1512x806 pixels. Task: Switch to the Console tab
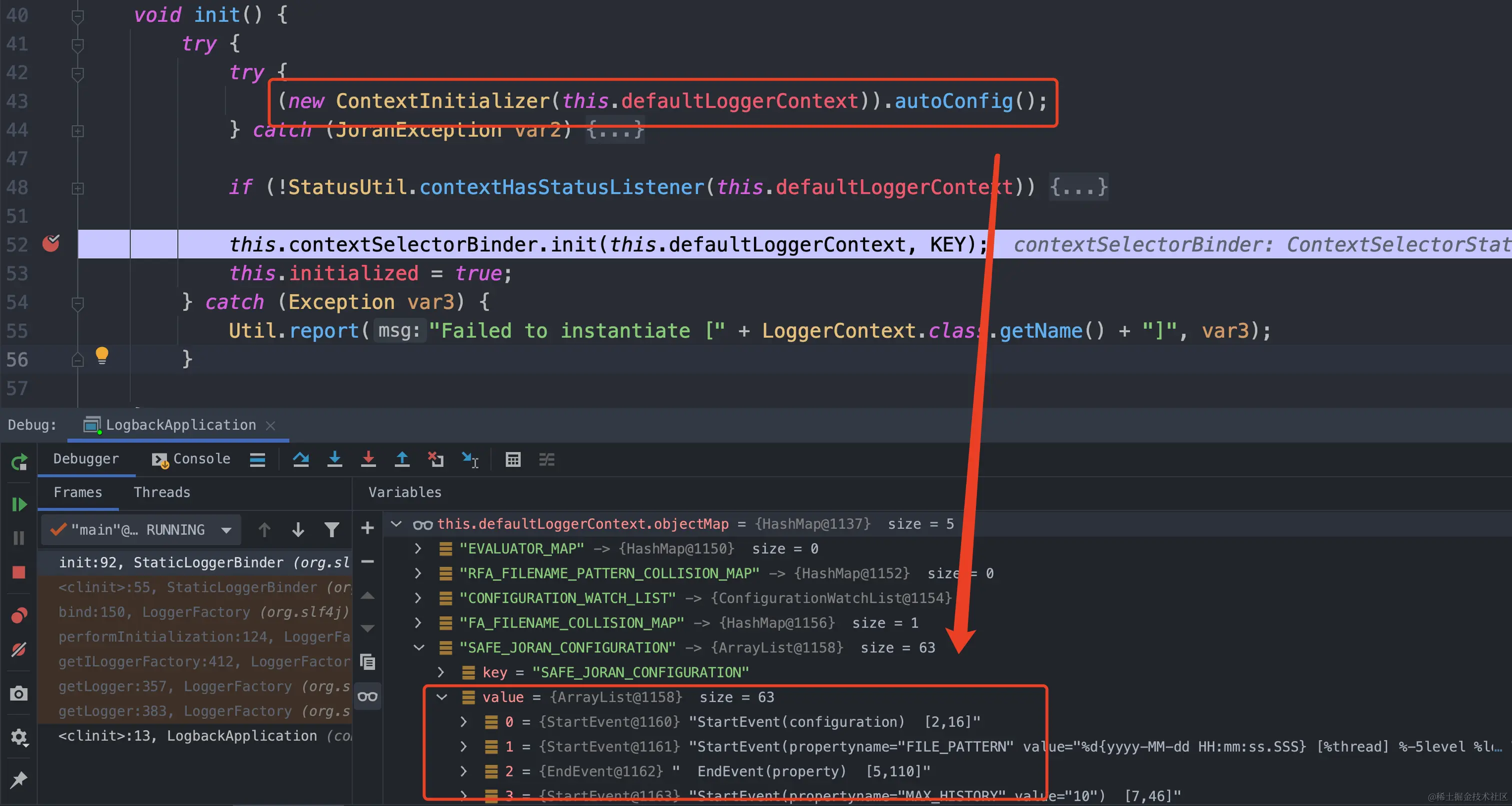click(x=191, y=459)
